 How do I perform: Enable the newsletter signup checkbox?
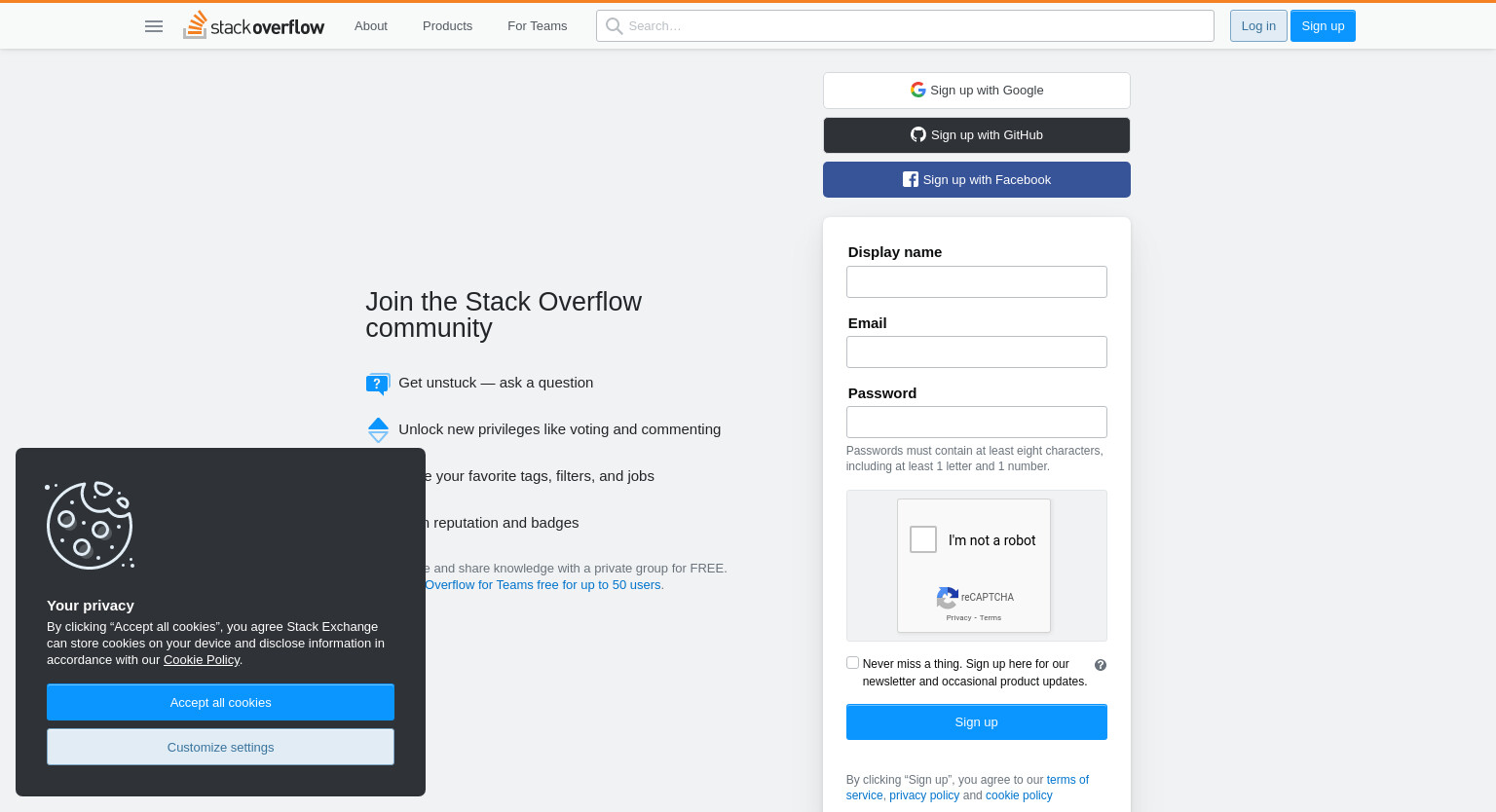pyautogui.click(x=853, y=663)
